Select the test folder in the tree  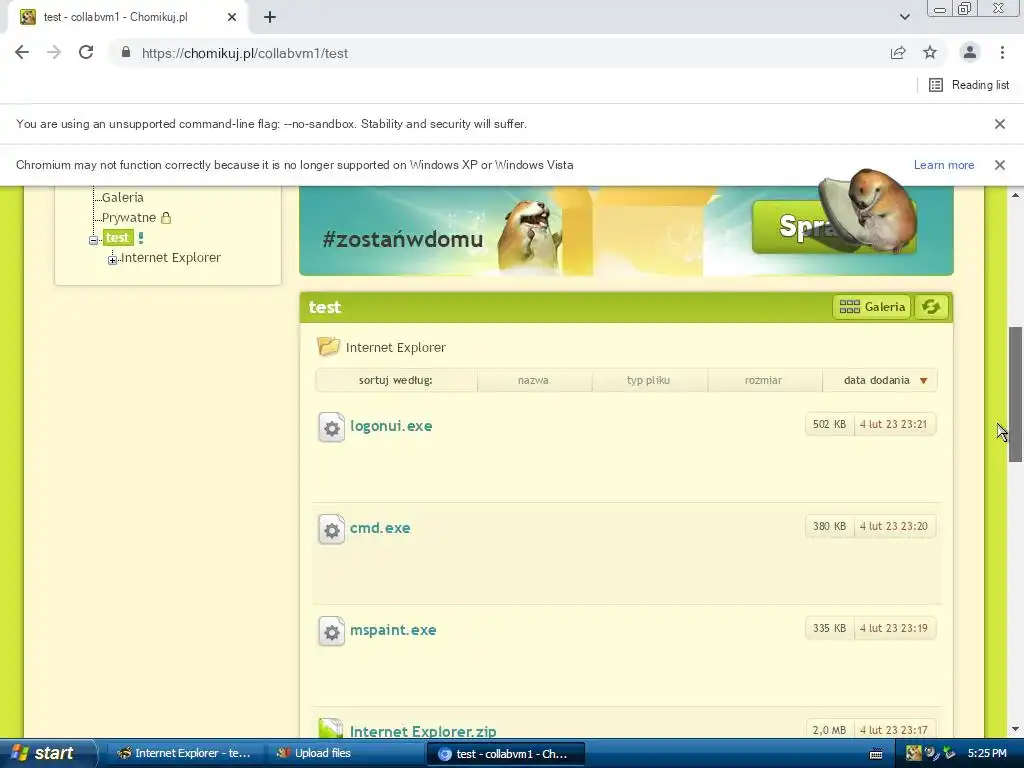tap(118, 238)
